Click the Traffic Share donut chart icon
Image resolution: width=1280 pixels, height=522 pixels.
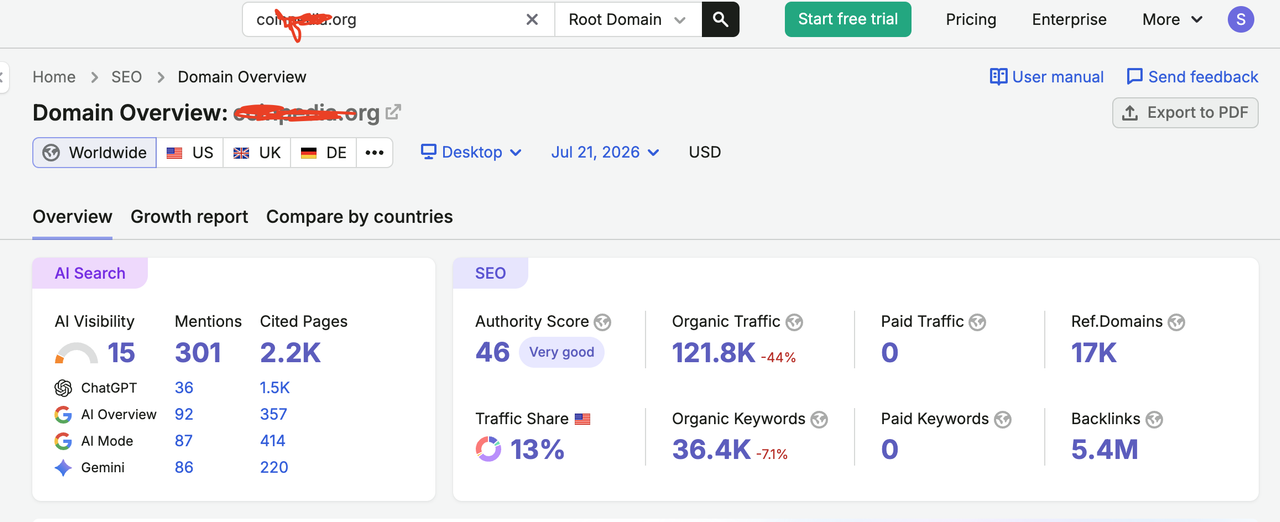[x=488, y=449]
